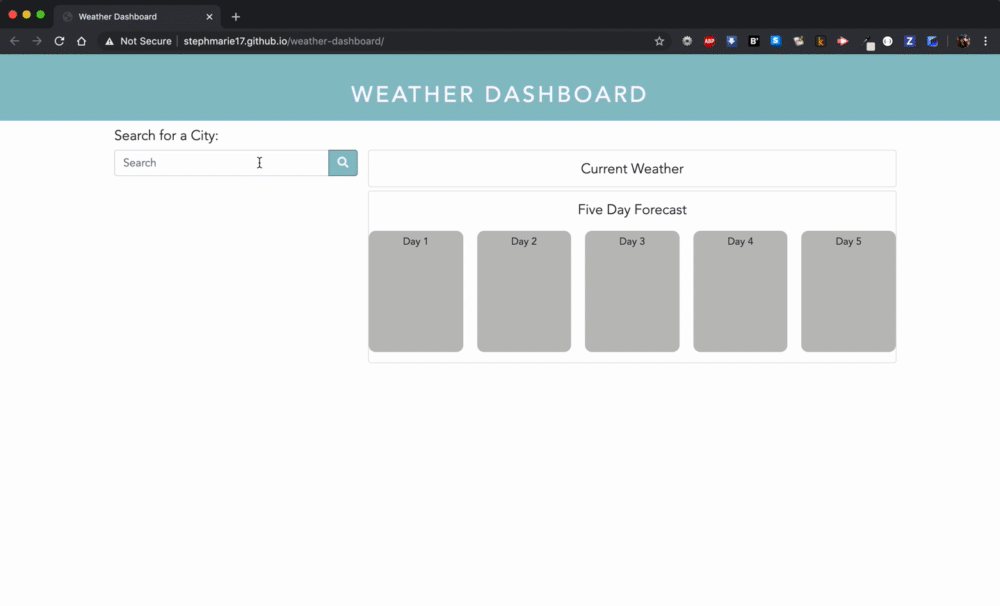The width and height of the screenshot is (1000, 606).
Task: Click the magnifying glass search button
Action: coord(342,163)
